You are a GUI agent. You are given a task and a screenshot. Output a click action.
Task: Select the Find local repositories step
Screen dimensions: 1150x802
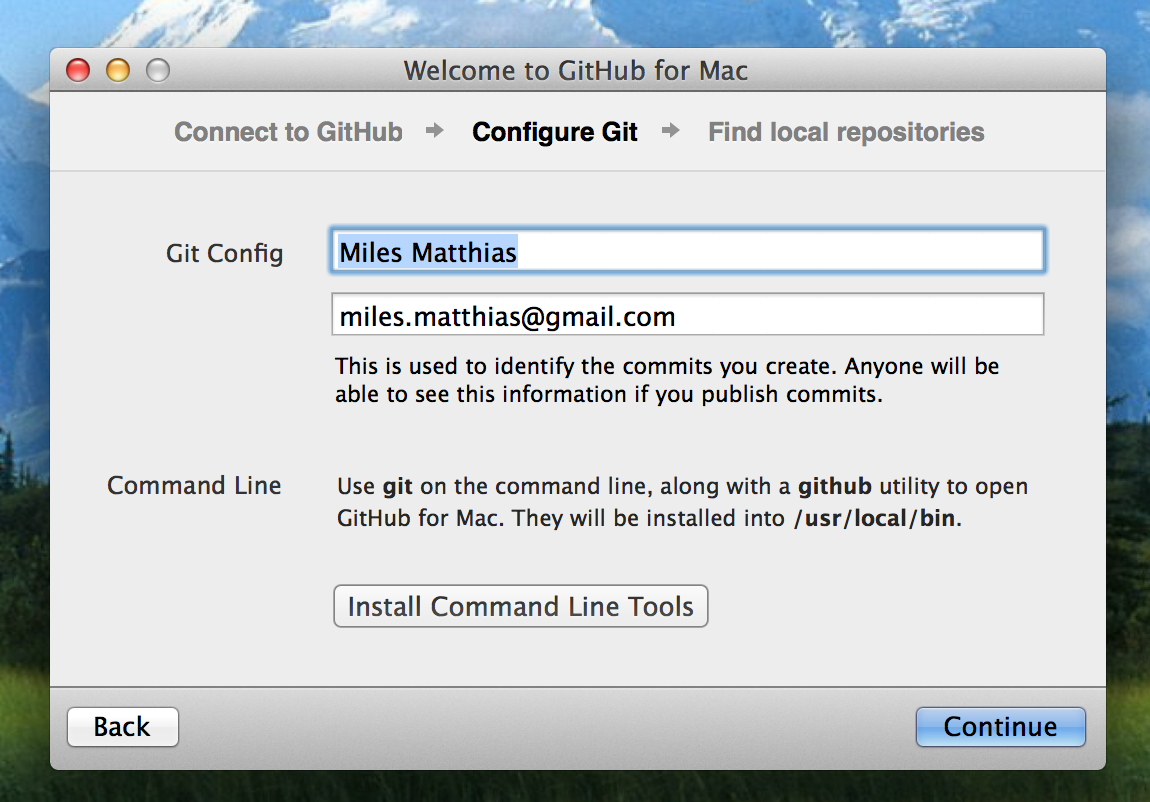tap(846, 132)
